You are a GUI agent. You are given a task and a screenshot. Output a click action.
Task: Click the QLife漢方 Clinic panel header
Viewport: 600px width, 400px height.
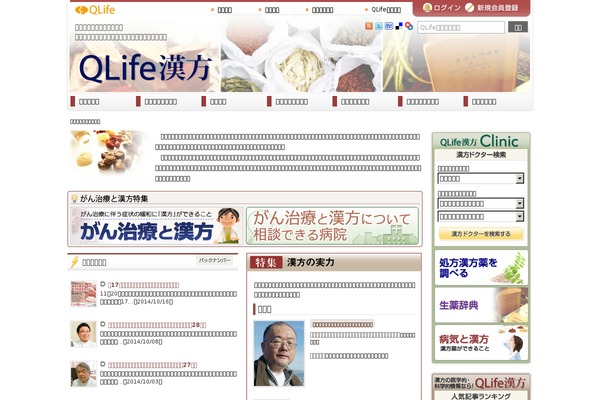pos(481,141)
